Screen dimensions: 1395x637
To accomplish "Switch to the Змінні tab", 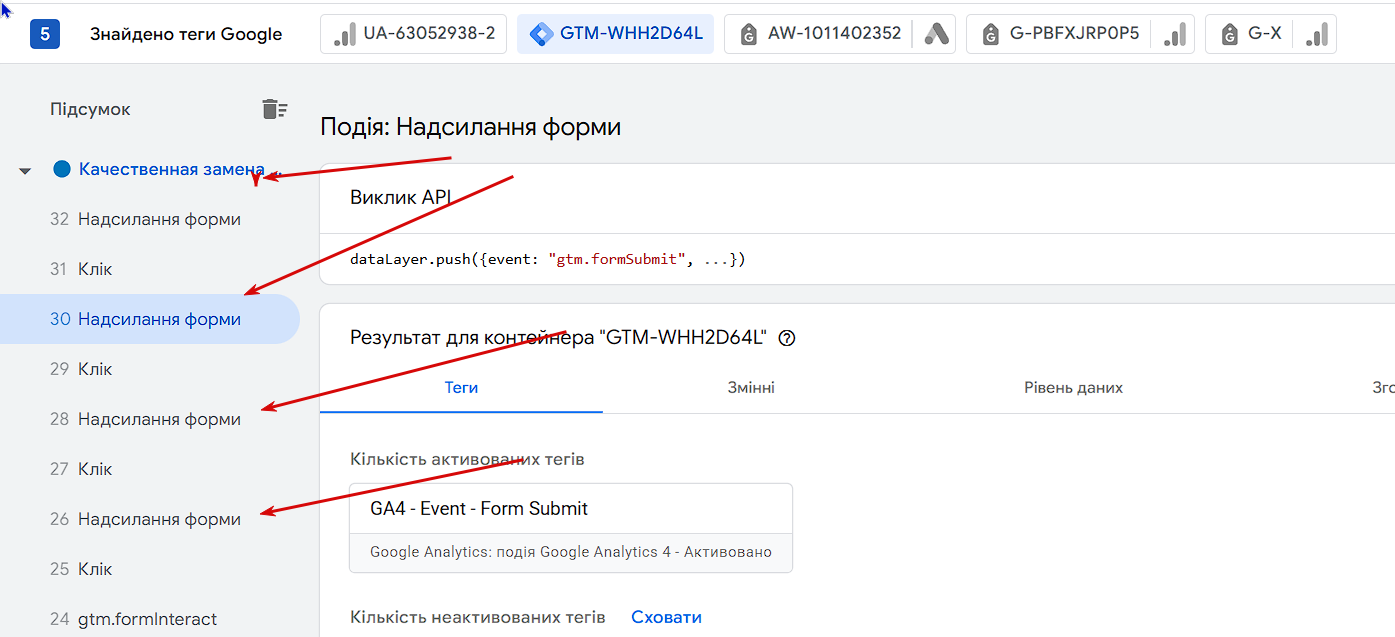I will 751,388.
